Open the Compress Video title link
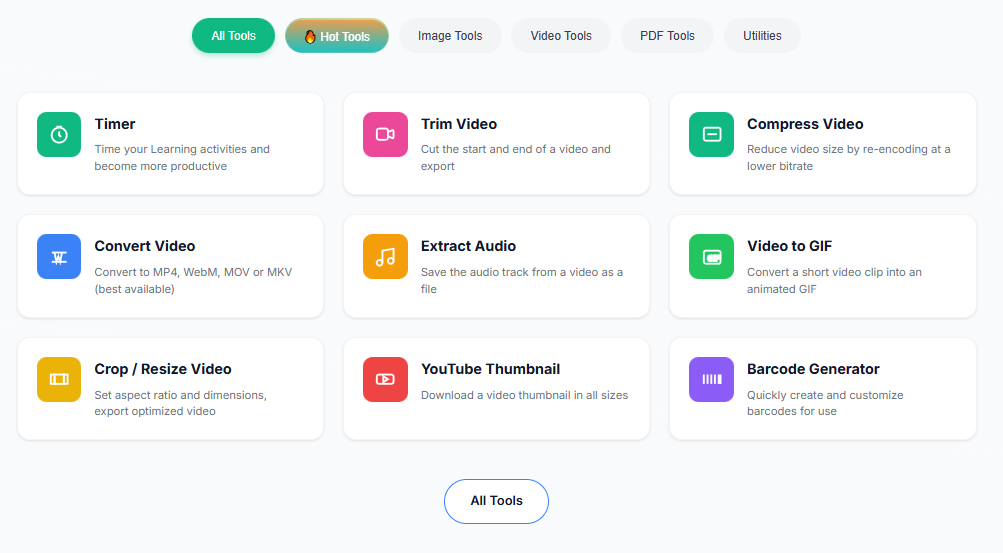1003x553 pixels. click(x=805, y=124)
